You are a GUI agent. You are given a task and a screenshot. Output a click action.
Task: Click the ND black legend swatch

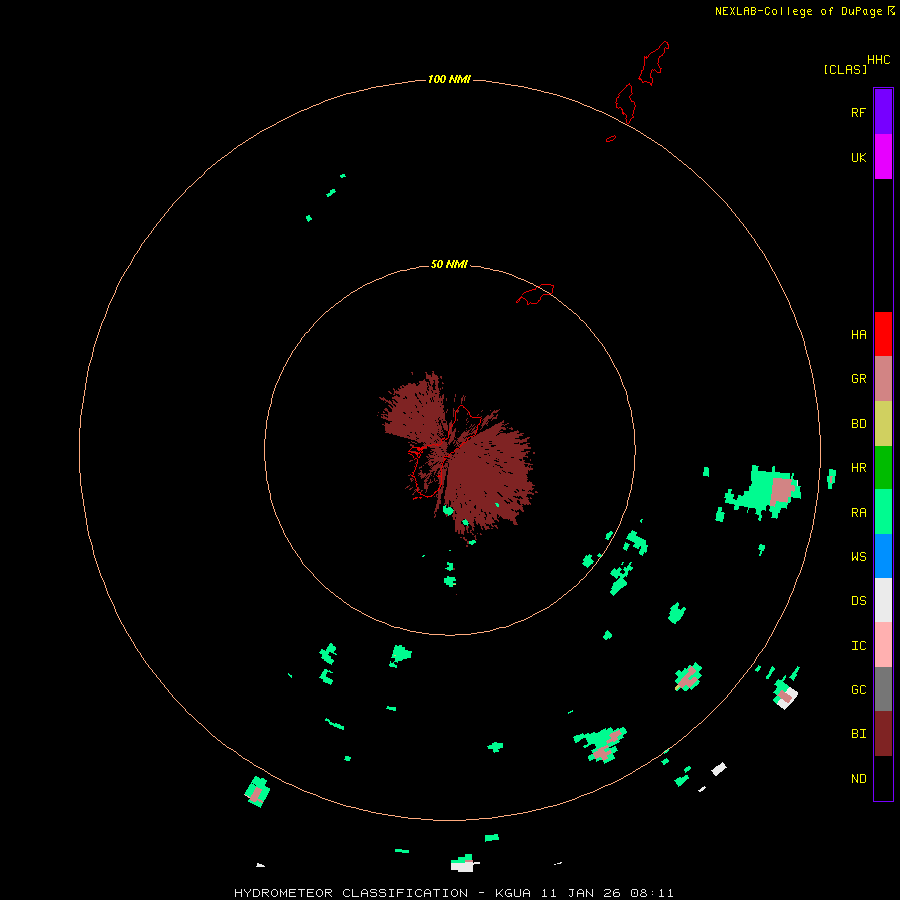(x=883, y=778)
